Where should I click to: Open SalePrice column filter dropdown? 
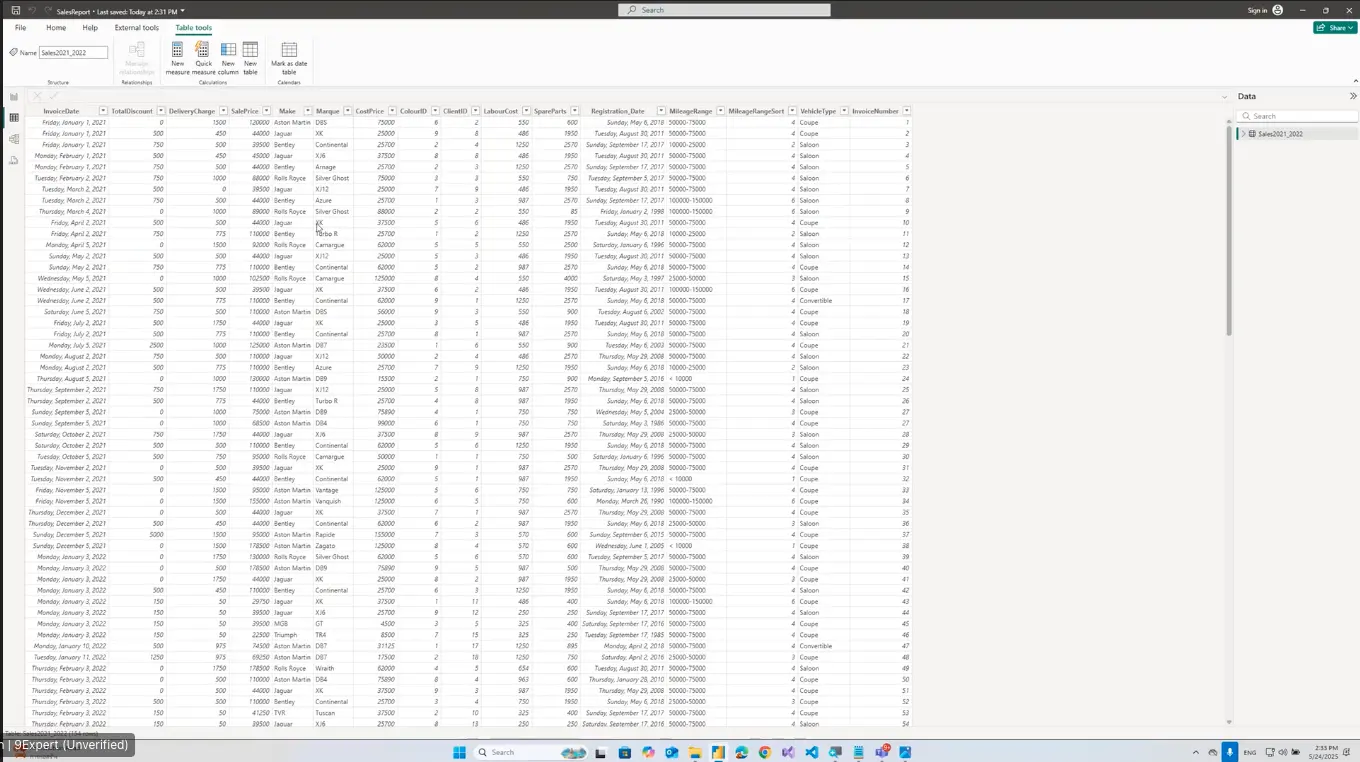point(267,111)
